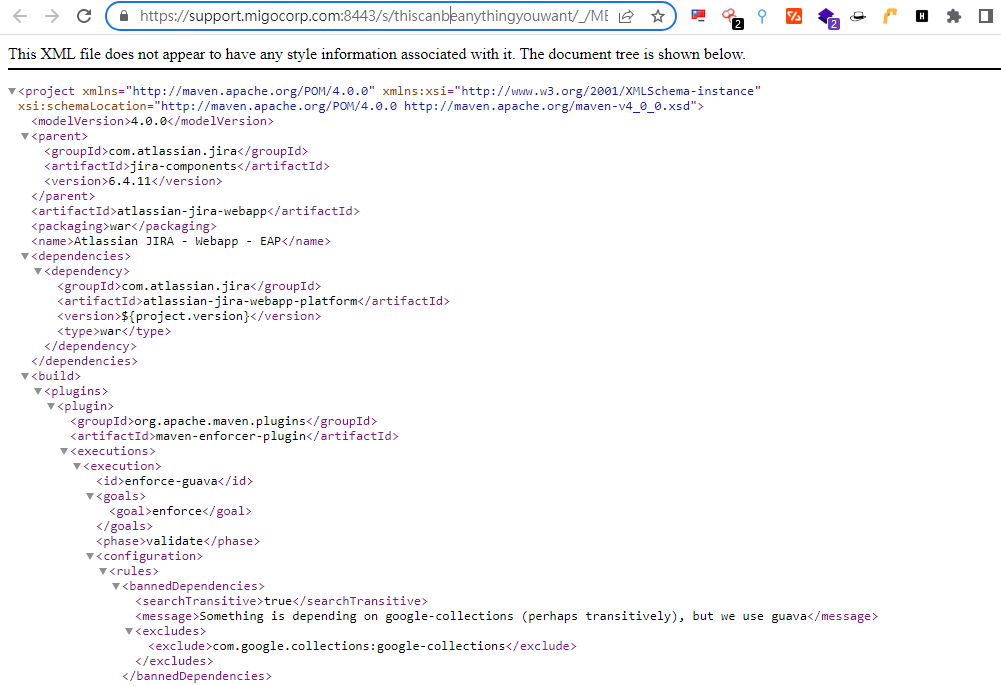The image size is (1001, 686).
Task: Click the modelVersion 4.0.0 line
Action: [152, 121]
